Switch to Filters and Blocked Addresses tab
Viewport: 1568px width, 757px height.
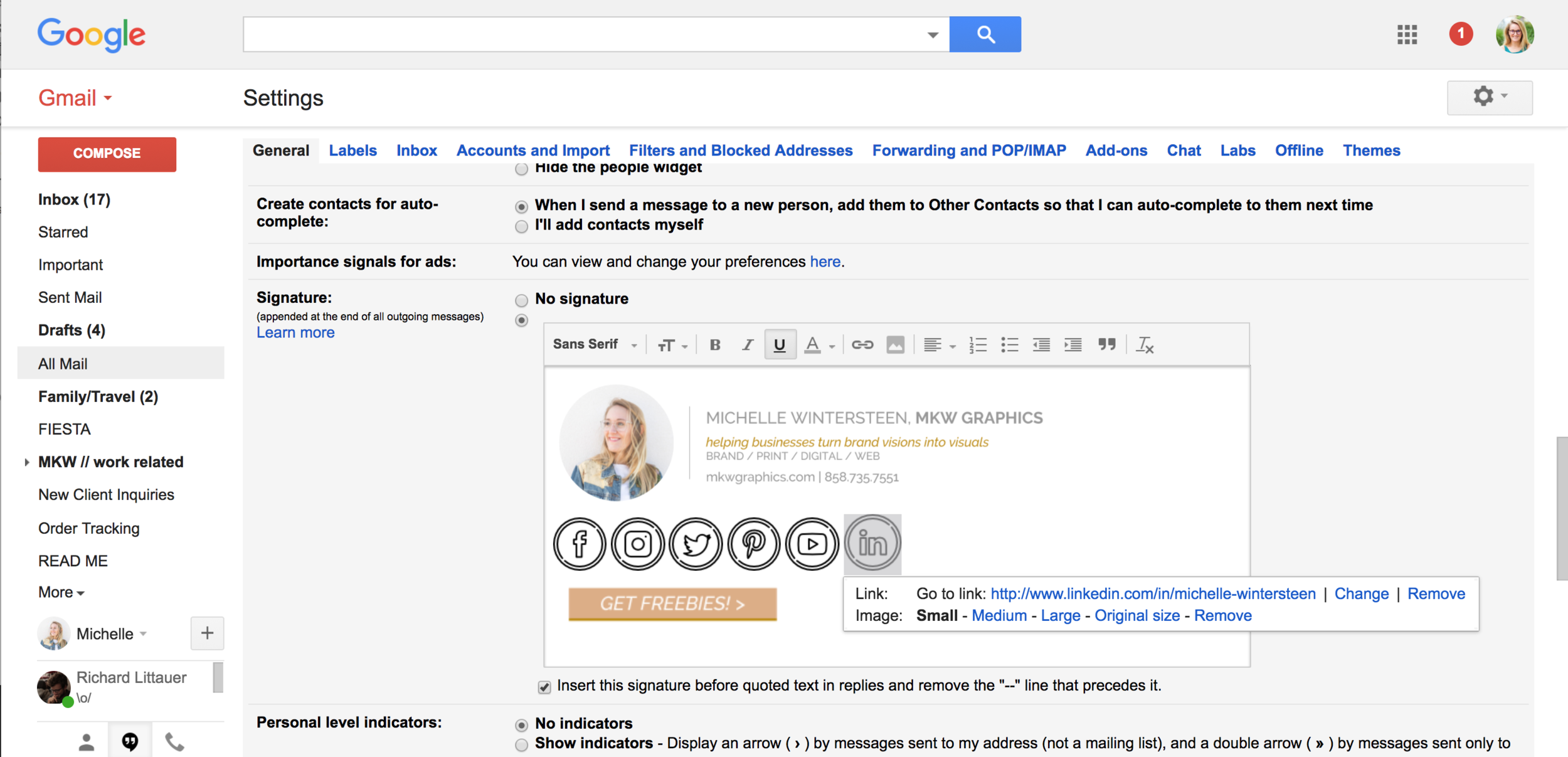(x=741, y=151)
